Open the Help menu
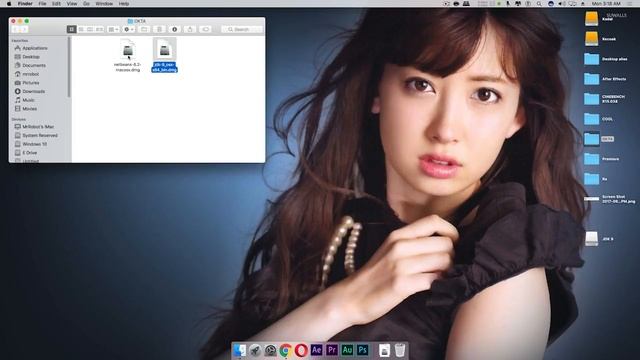The height and width of the screenshot is (360, 640). (x=124, y=3)
